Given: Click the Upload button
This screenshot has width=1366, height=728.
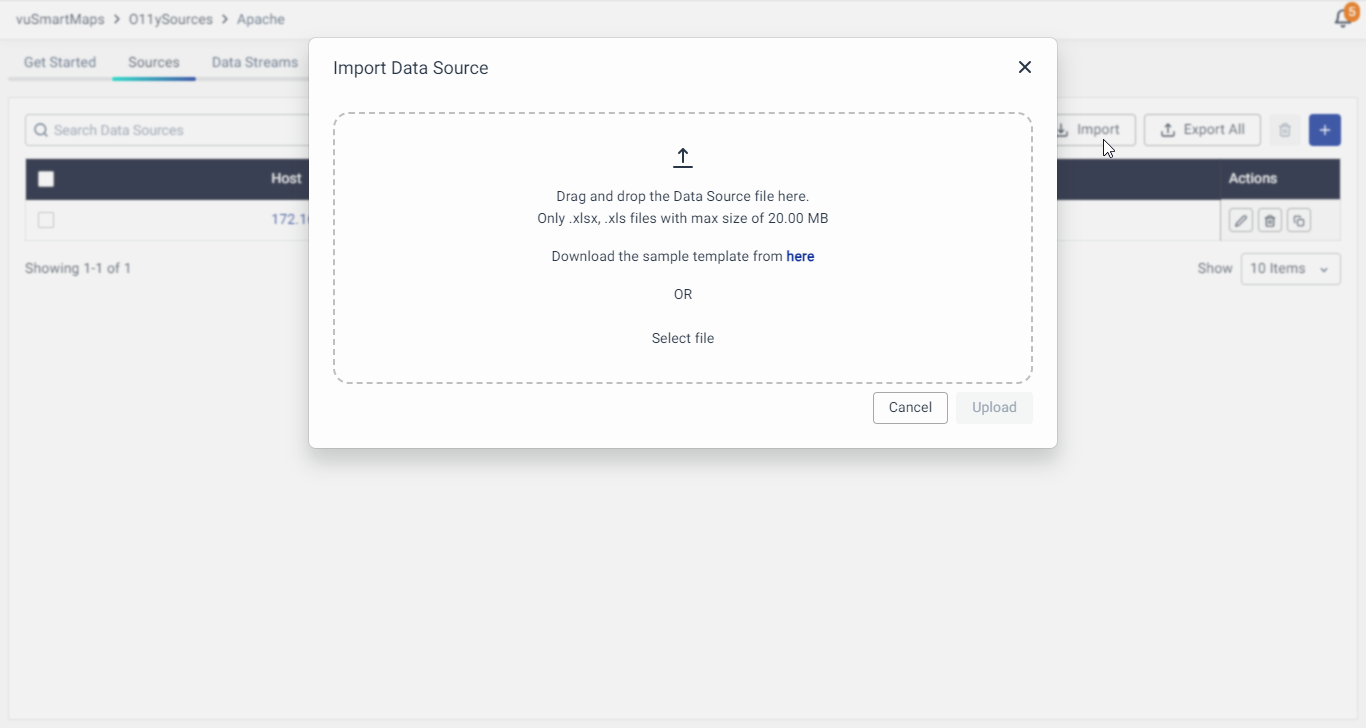Looking at the screenshot, I should (994, 408).
